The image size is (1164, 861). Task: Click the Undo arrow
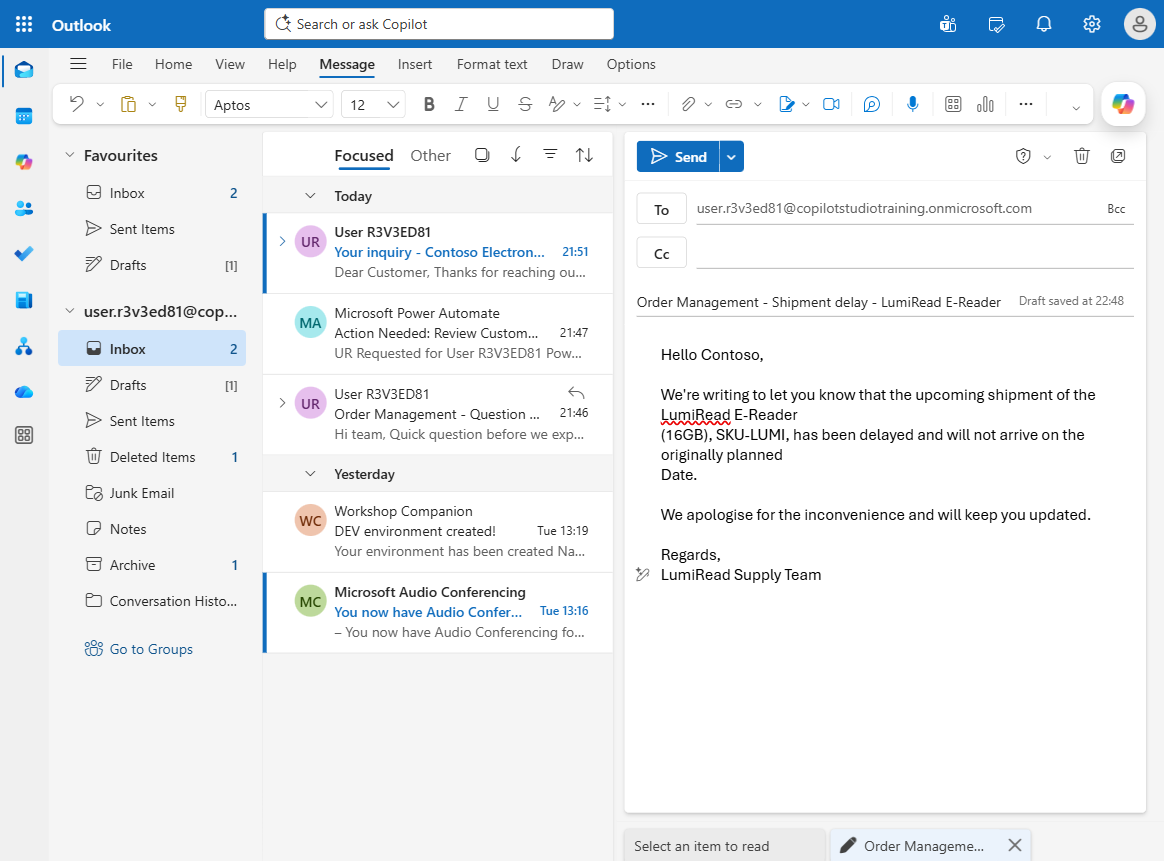[x=76, y=105]
